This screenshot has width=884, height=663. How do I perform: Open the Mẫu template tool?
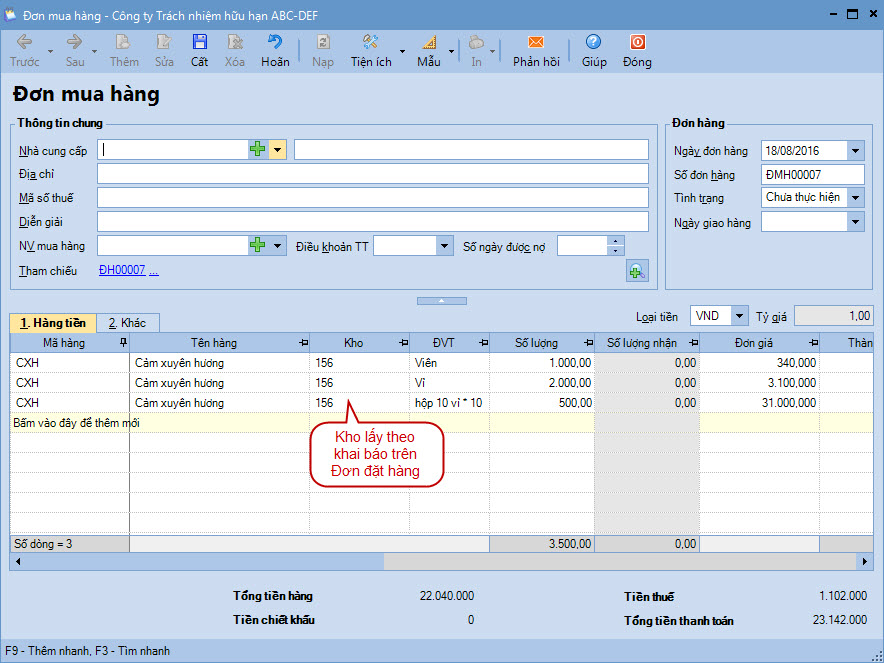pyautogui.click(x=429, y=50)
